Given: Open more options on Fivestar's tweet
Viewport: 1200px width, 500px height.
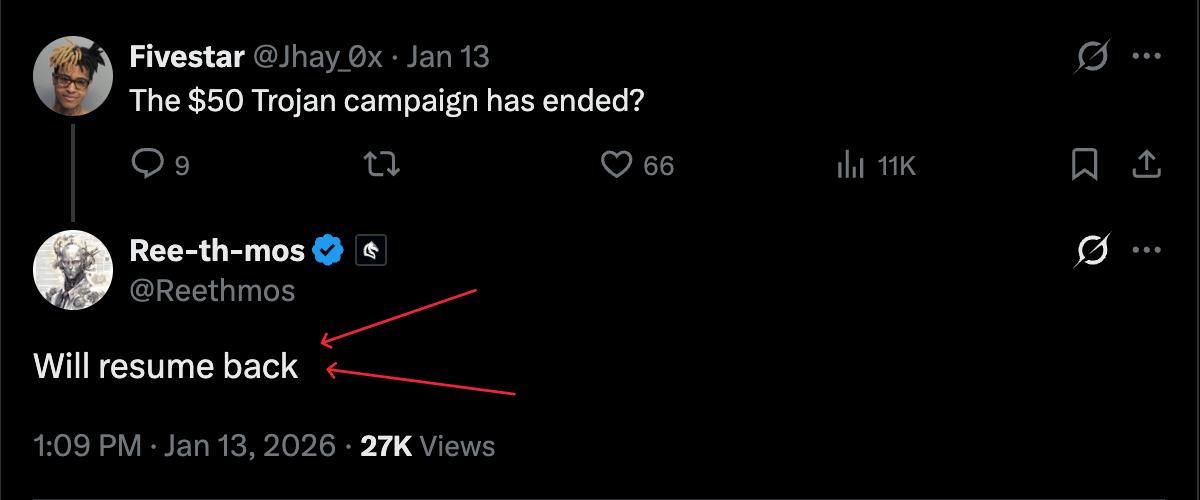Looking at the screenshot, I should 1146,57.
